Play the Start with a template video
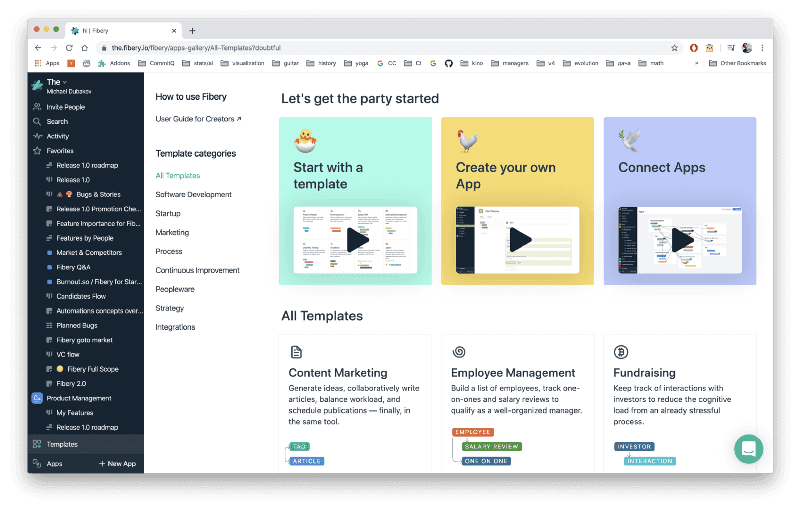This screenshot has height=509, width=800. pos(357,240)
